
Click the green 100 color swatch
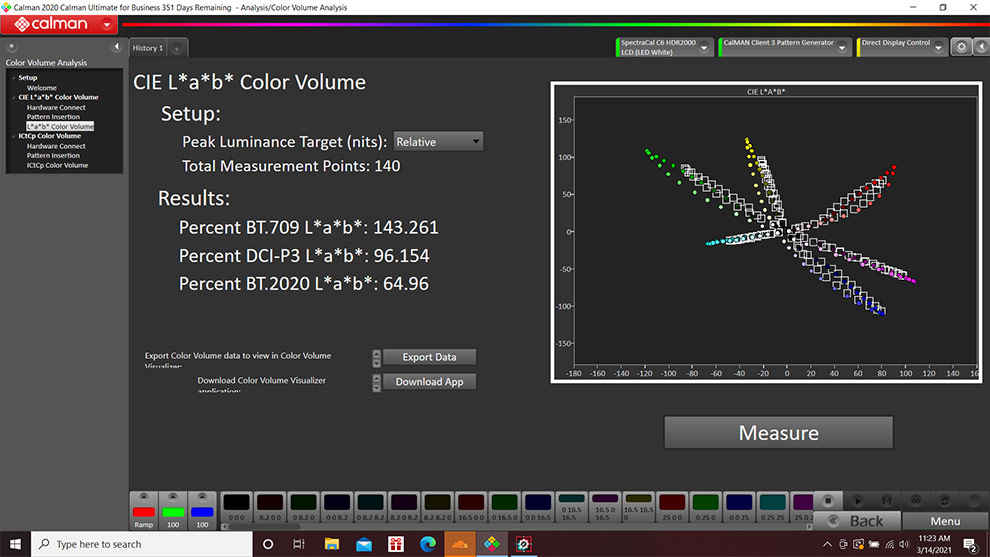pos(173,511)
